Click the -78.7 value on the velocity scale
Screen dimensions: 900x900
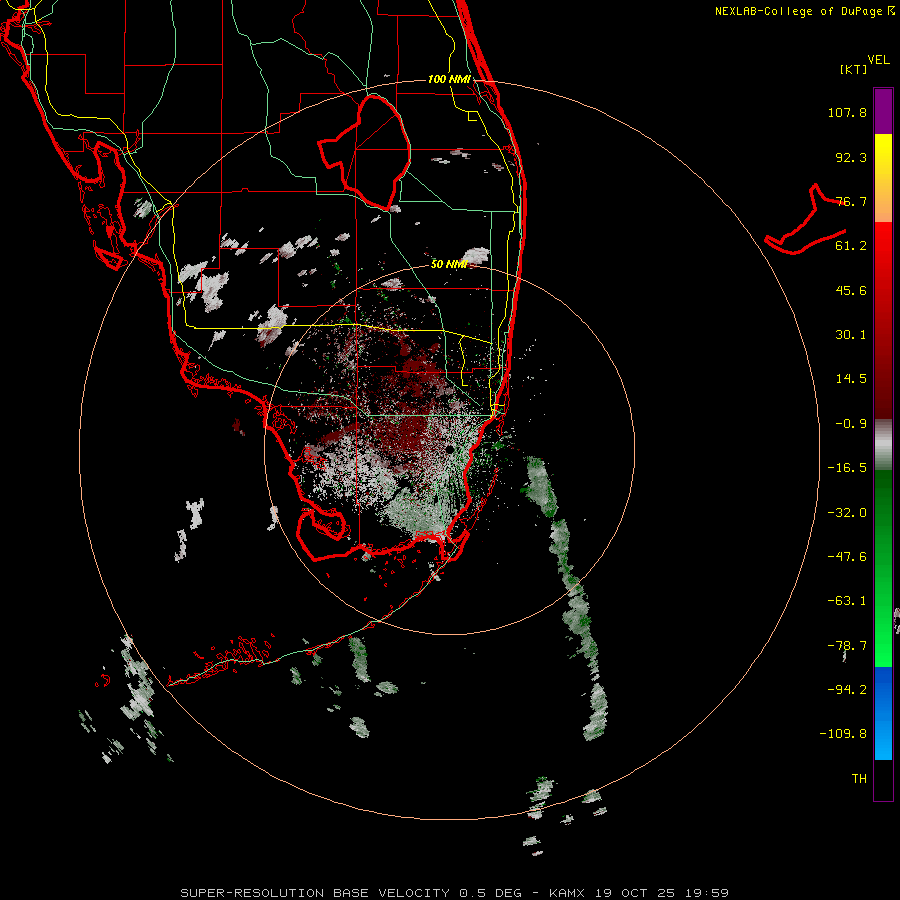click(847, 646)
